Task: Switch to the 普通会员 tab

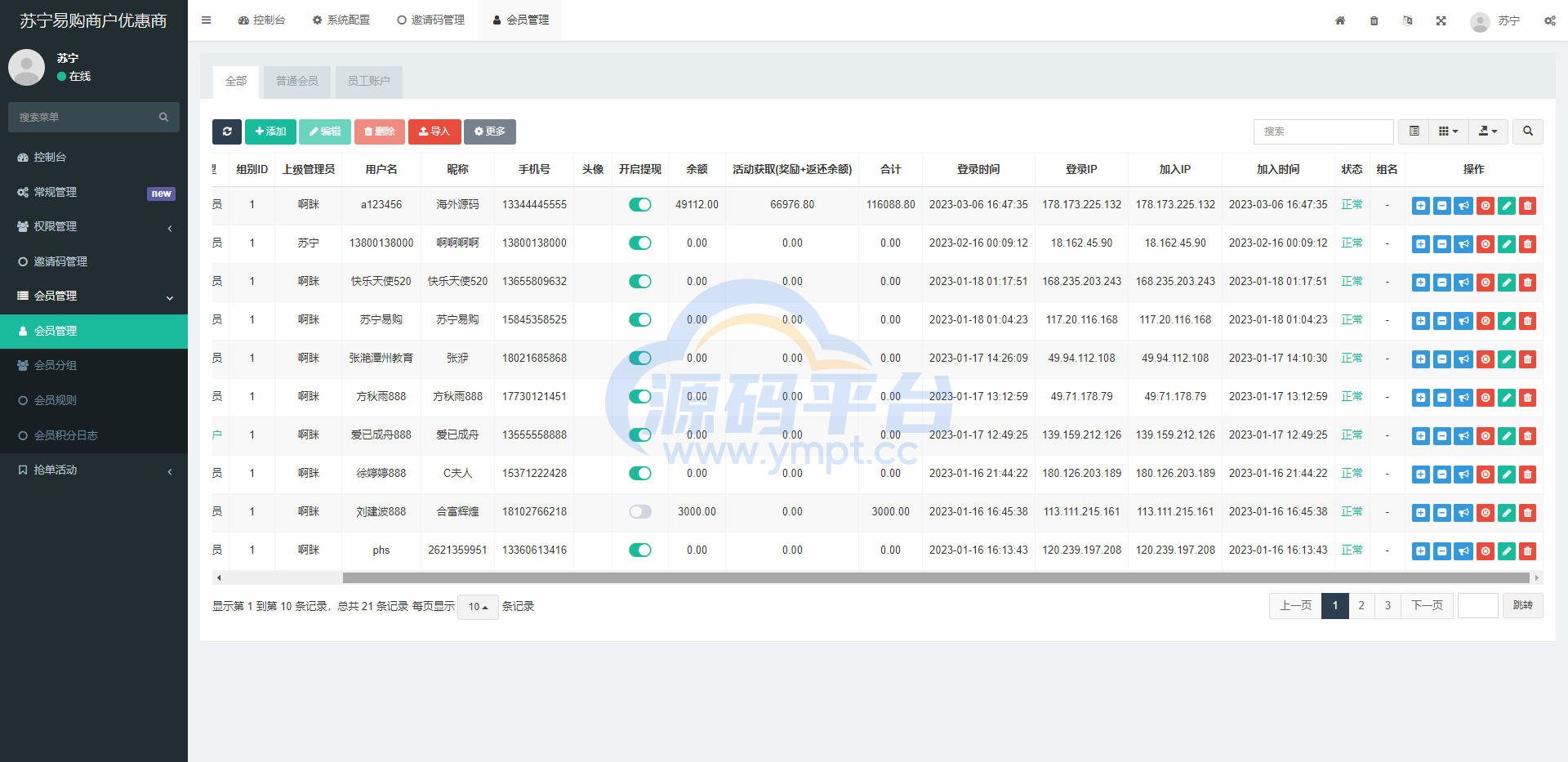Action: tap(297, 82)
